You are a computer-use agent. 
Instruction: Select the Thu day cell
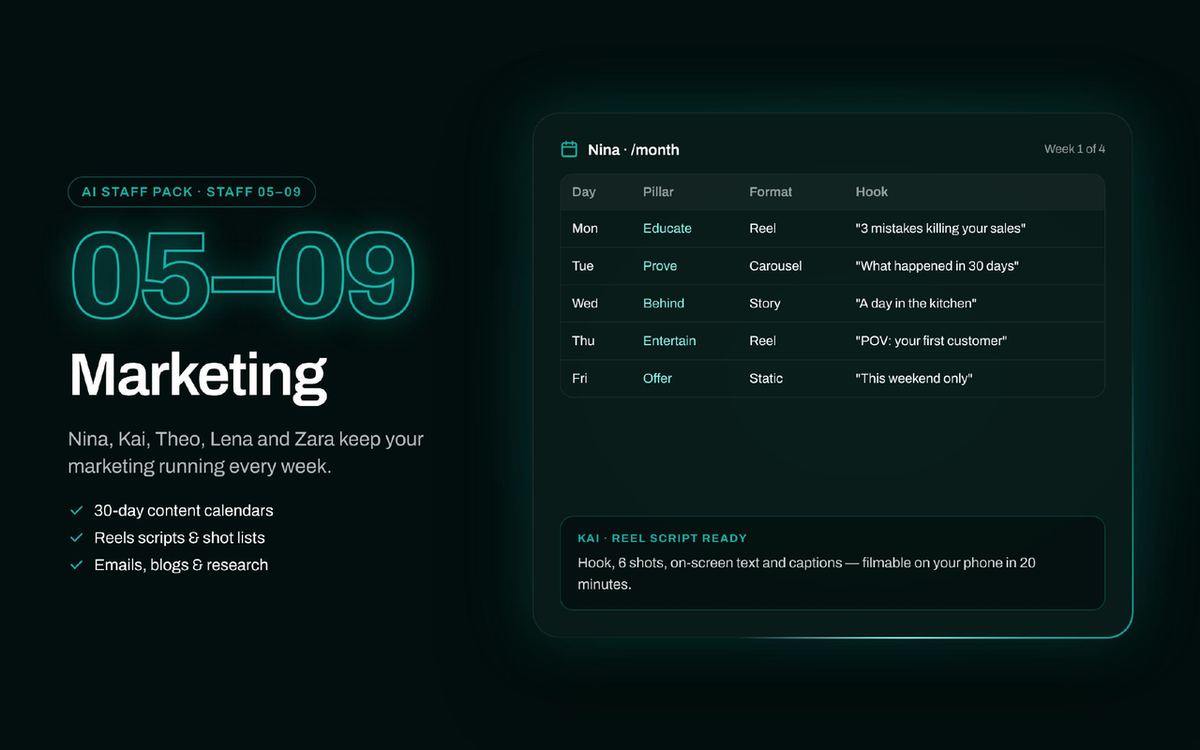[x=583, y=341]
